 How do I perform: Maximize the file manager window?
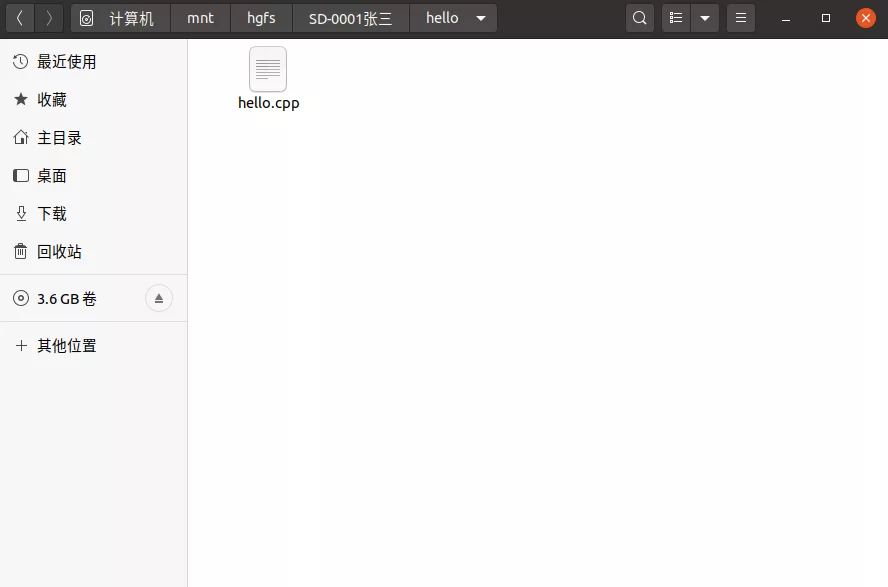(826, 18)
